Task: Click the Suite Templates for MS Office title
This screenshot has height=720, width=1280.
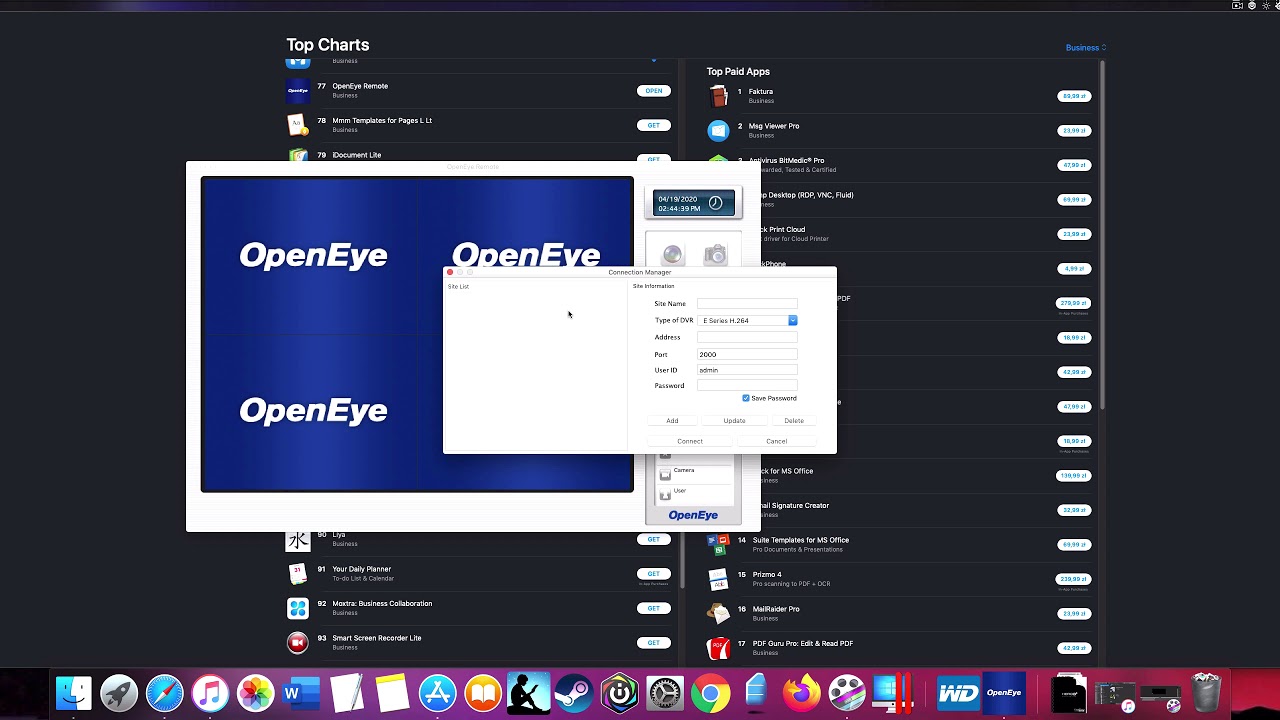Action: tap(801, 540)
